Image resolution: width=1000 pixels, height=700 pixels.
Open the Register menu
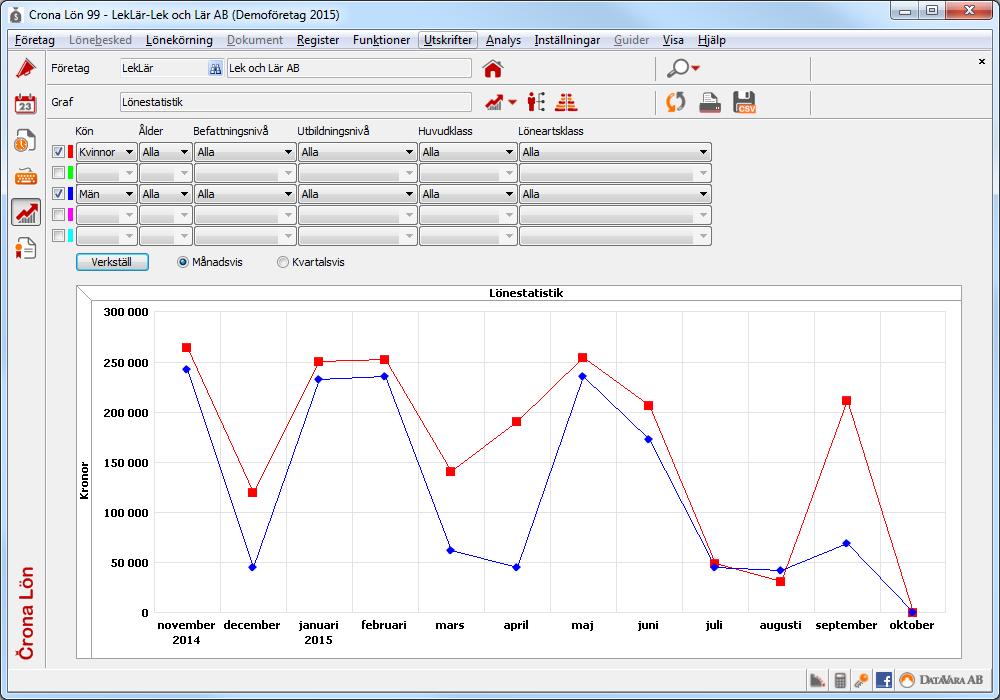point(318,40)
